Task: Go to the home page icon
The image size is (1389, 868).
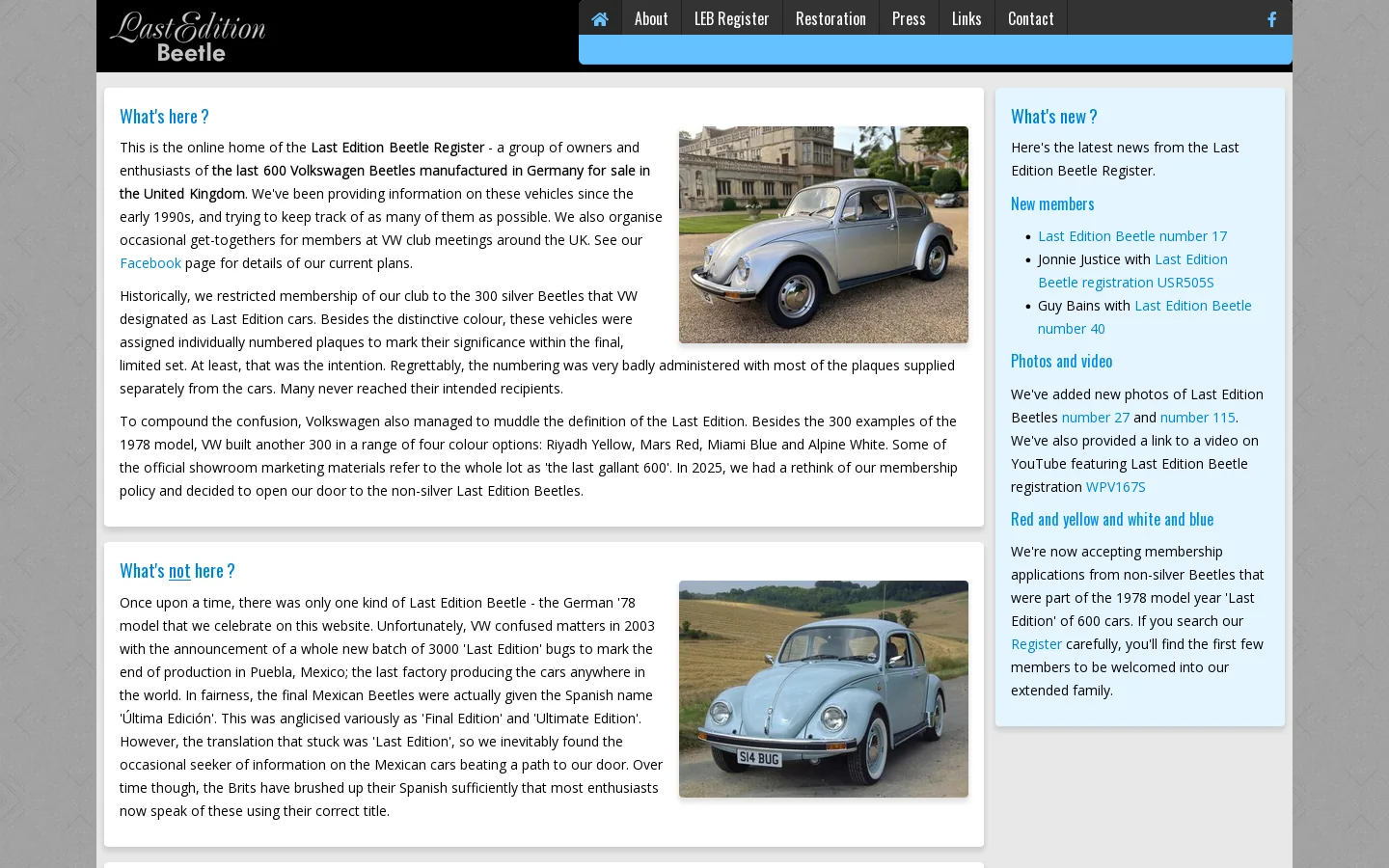Action: click(600, 18)
